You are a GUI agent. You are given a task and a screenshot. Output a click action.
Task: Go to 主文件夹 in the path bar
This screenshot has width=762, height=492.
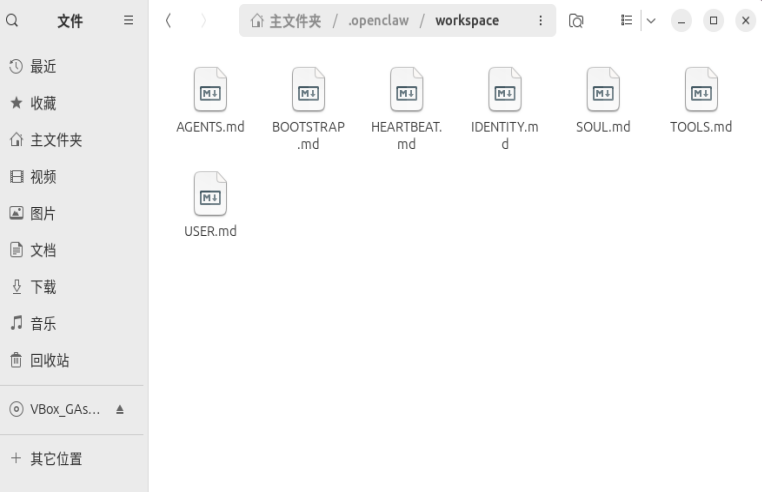click(x=288, y=20)
